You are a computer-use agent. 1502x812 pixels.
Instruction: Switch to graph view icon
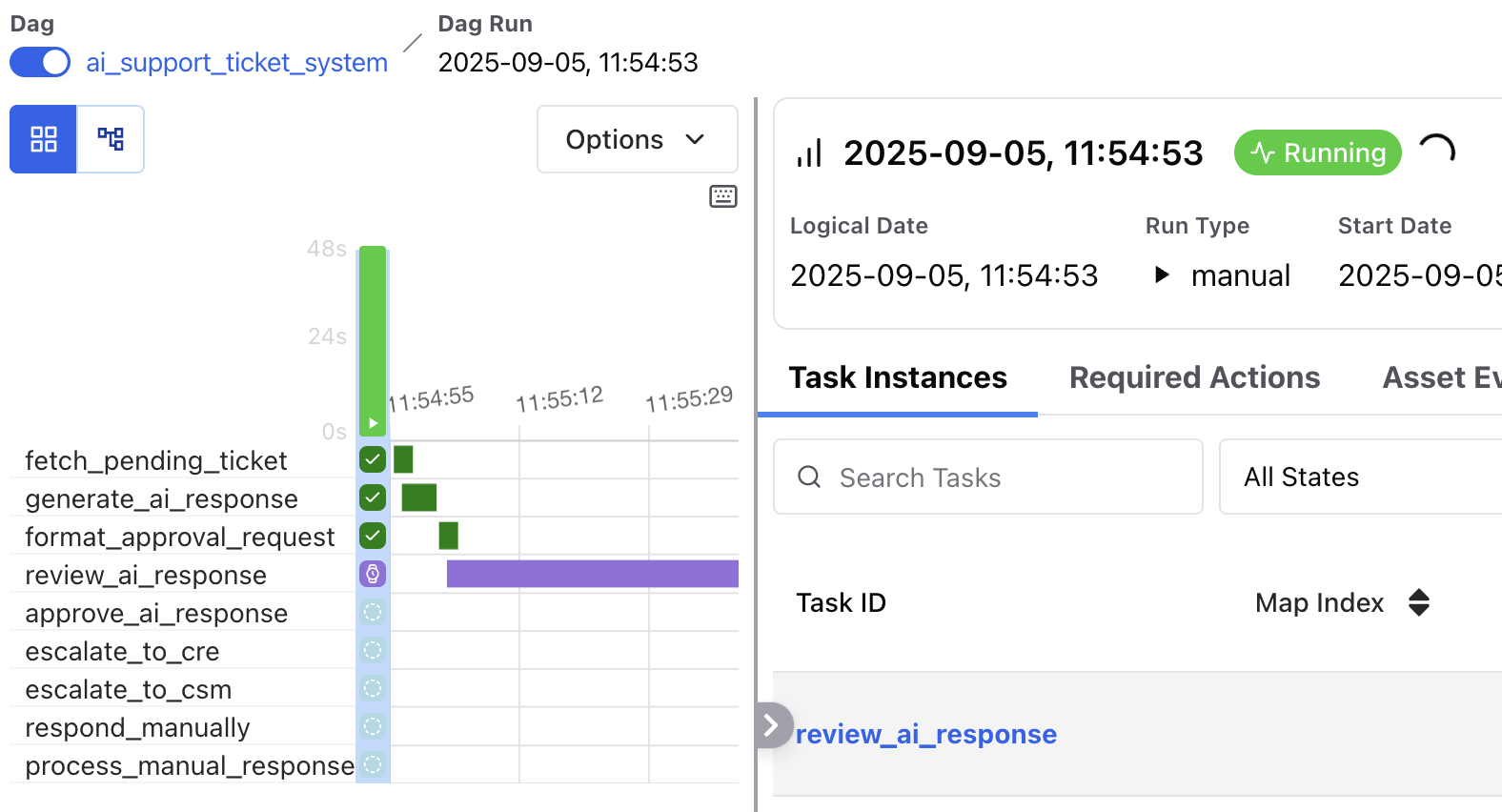coord(111,139)
